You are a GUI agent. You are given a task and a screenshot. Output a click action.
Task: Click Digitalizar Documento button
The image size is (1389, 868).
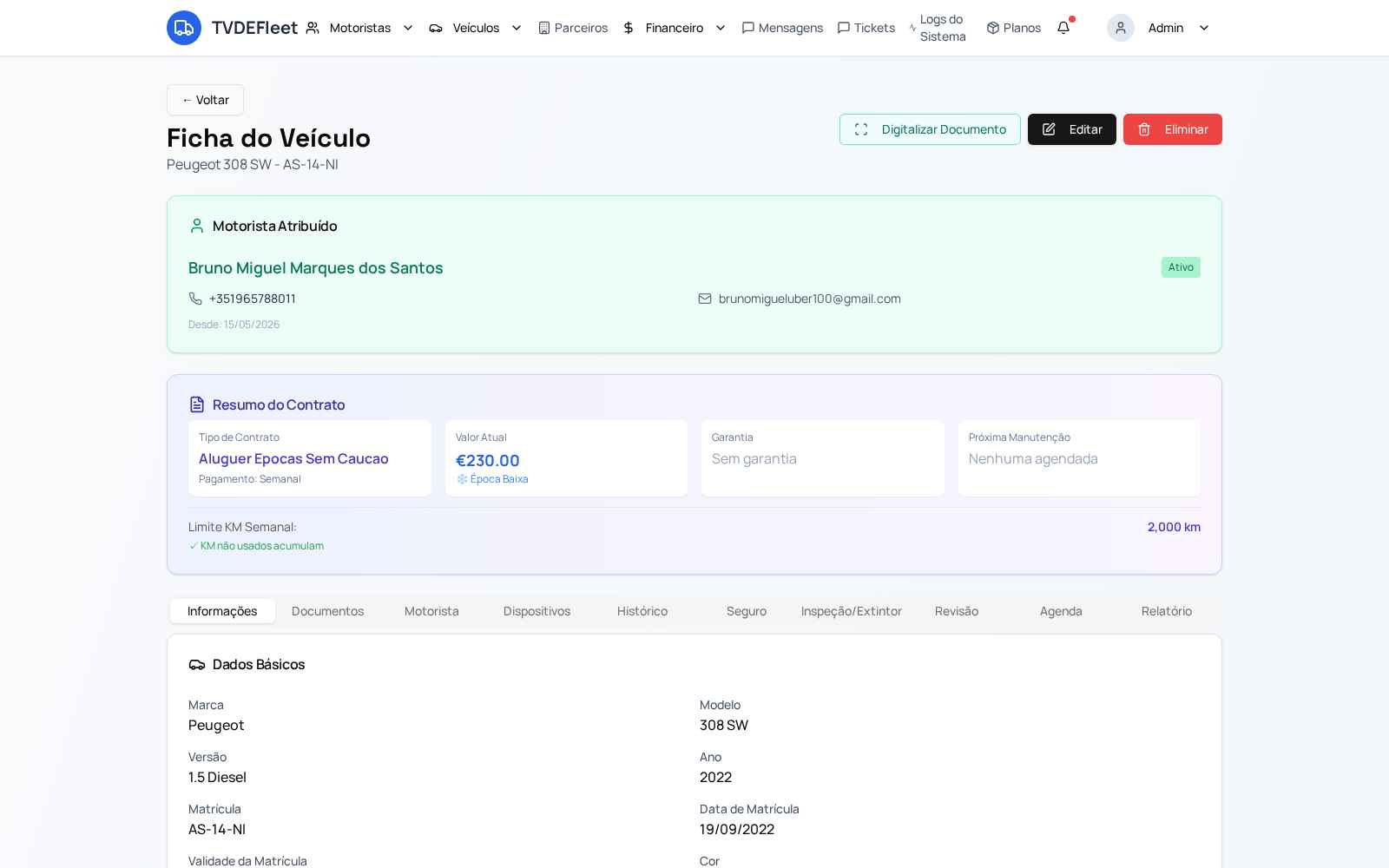930,129
